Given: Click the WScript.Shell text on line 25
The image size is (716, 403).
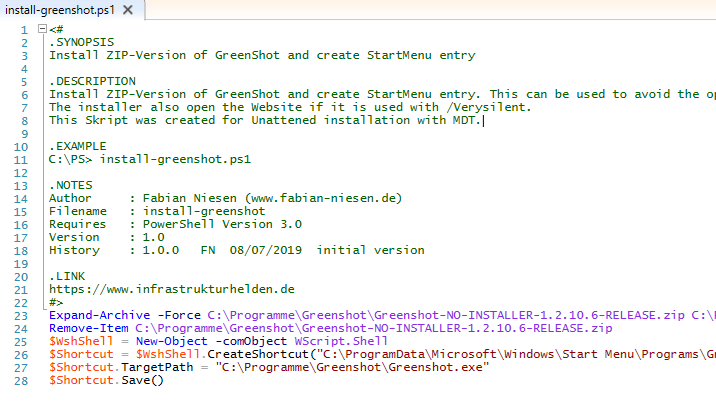Looking at the screenshot, I should tap(342, 341).
